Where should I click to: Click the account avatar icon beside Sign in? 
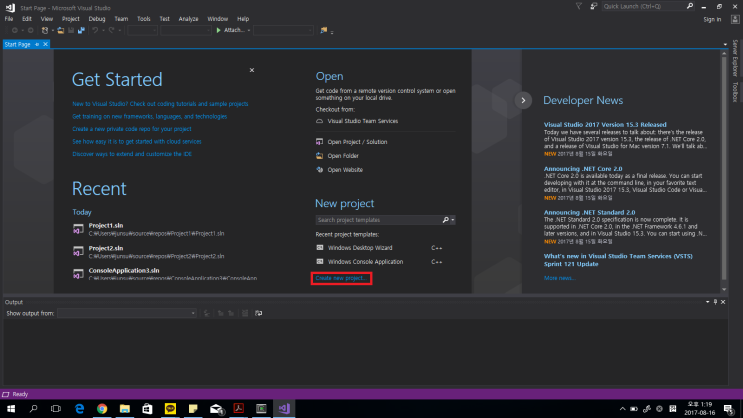pos(735,19)
